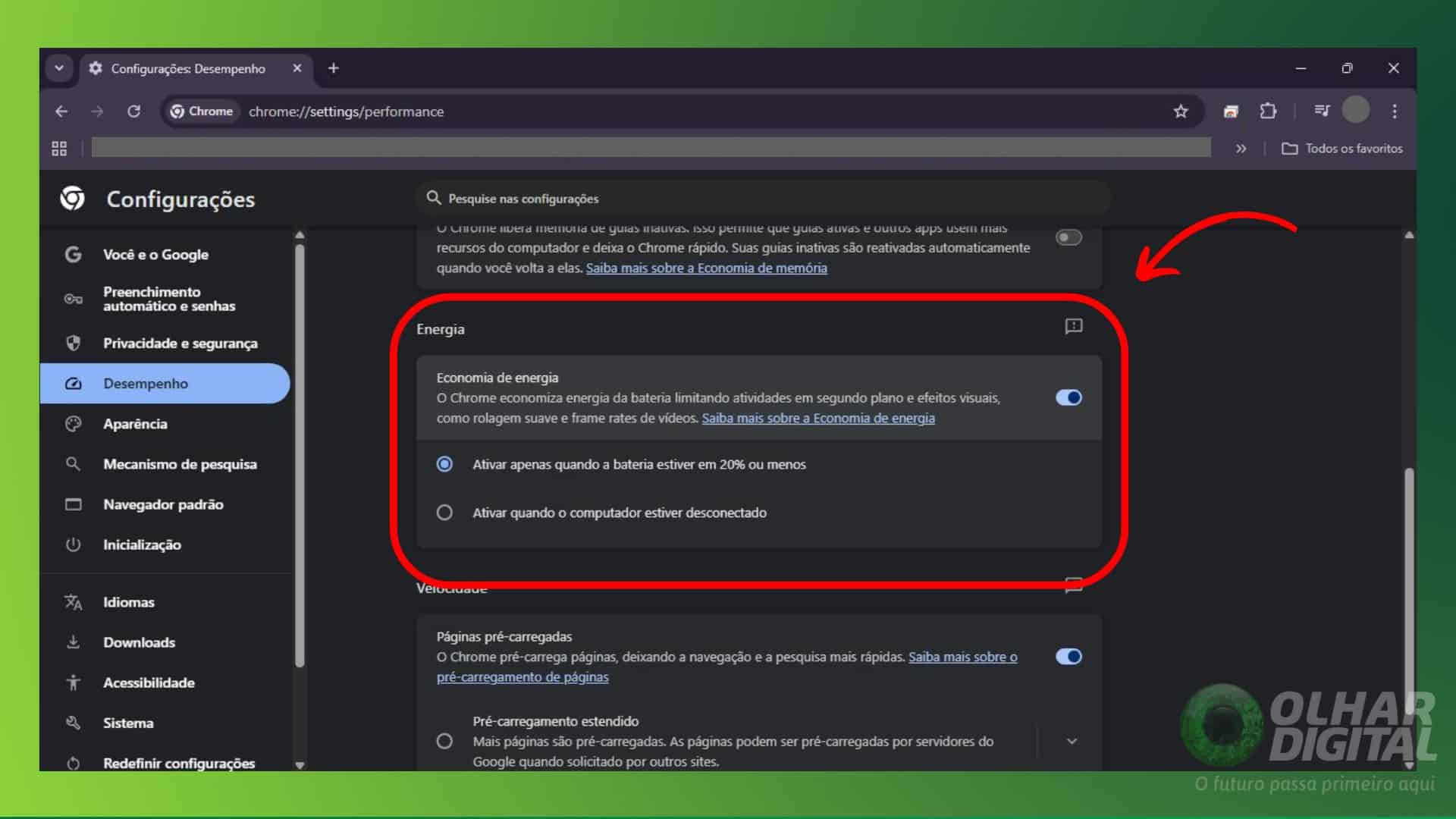Click the forward navigation arrow
The width and height of the screenshot is (1456, 819).
click(x=97, y=111)
